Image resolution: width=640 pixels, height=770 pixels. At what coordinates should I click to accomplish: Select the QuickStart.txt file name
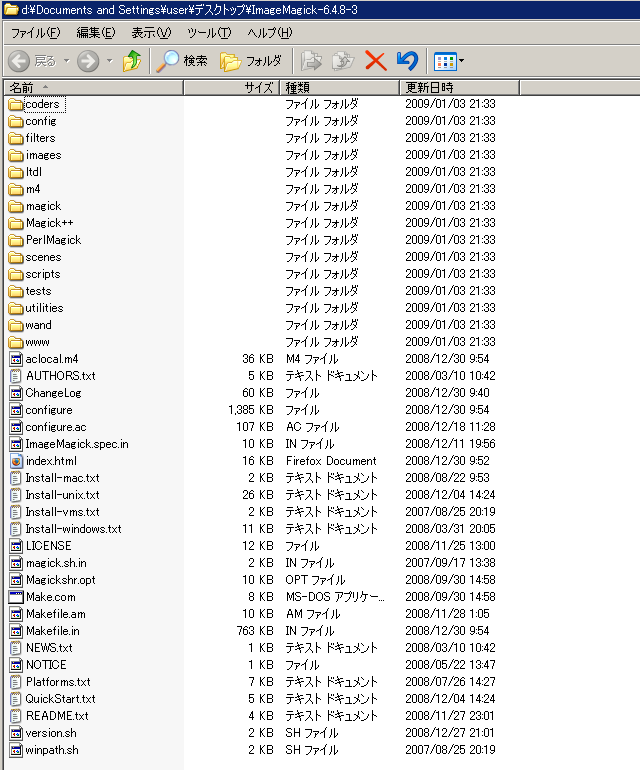[60, 699]
